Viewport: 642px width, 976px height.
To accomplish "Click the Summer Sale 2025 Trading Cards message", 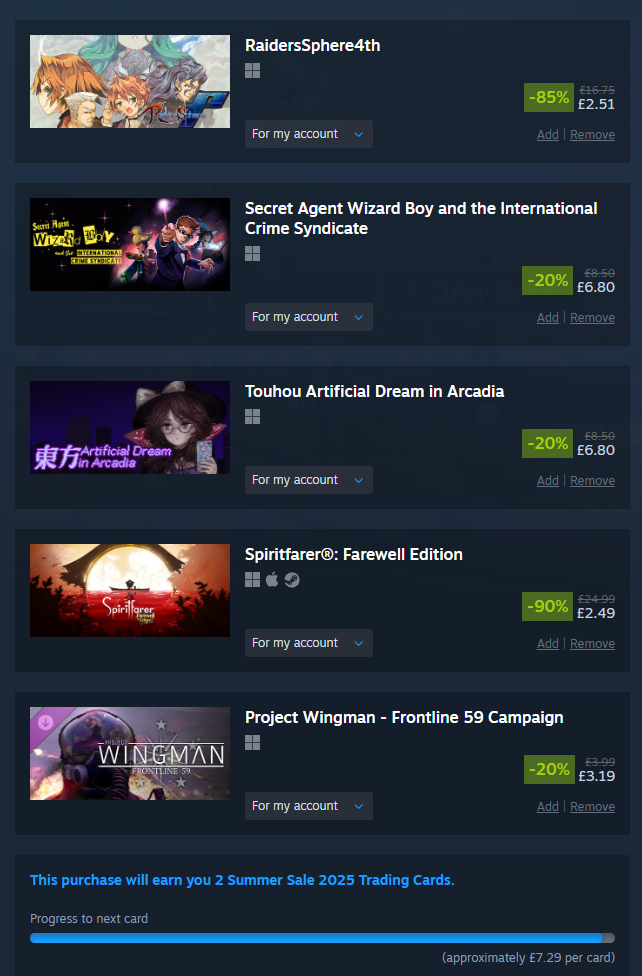I will coord(242,880).
